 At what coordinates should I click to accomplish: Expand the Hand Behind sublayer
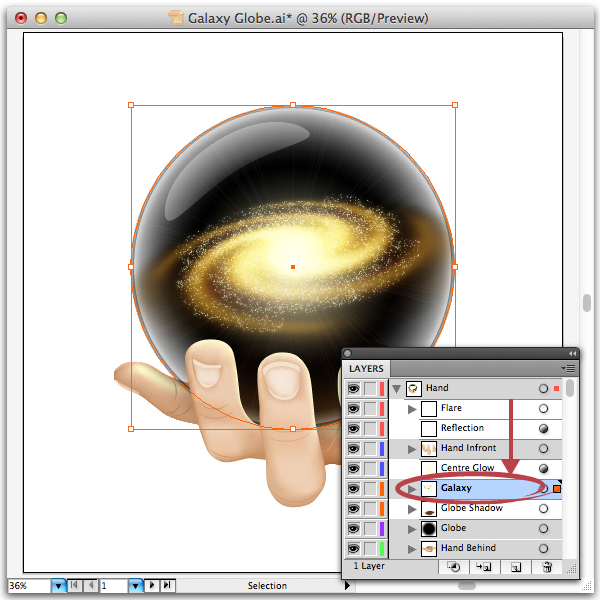point(412,549)
